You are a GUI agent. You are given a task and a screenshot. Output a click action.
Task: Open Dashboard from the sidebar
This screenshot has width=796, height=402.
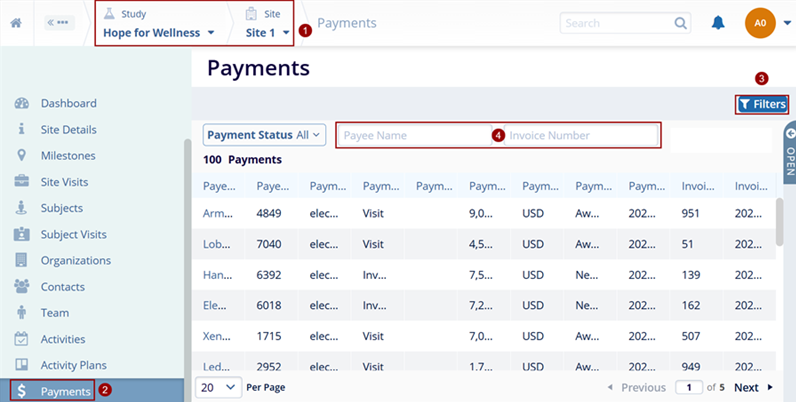68,103
